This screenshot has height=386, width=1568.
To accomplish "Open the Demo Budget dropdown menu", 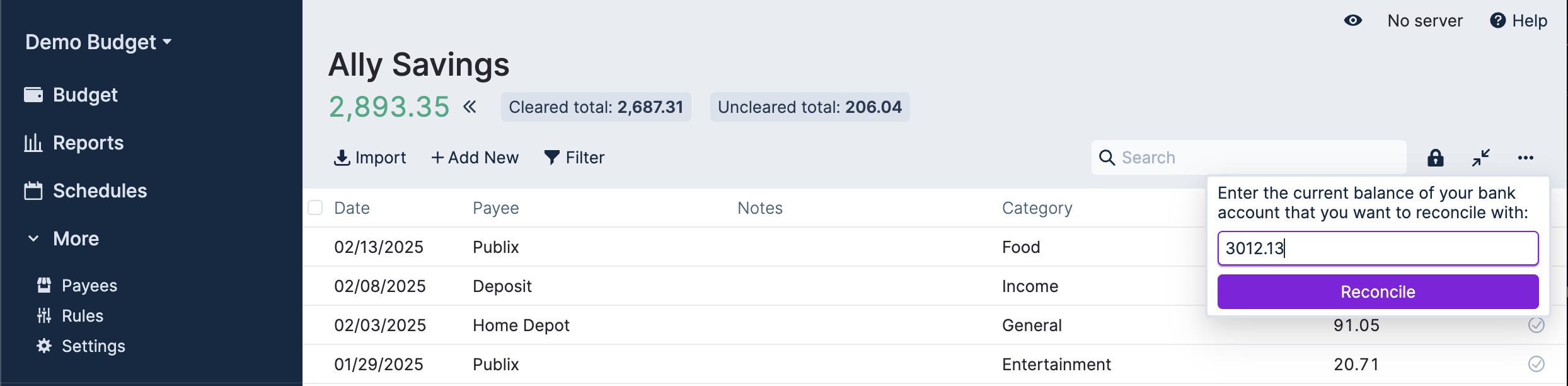I will [x=98, y=42].
